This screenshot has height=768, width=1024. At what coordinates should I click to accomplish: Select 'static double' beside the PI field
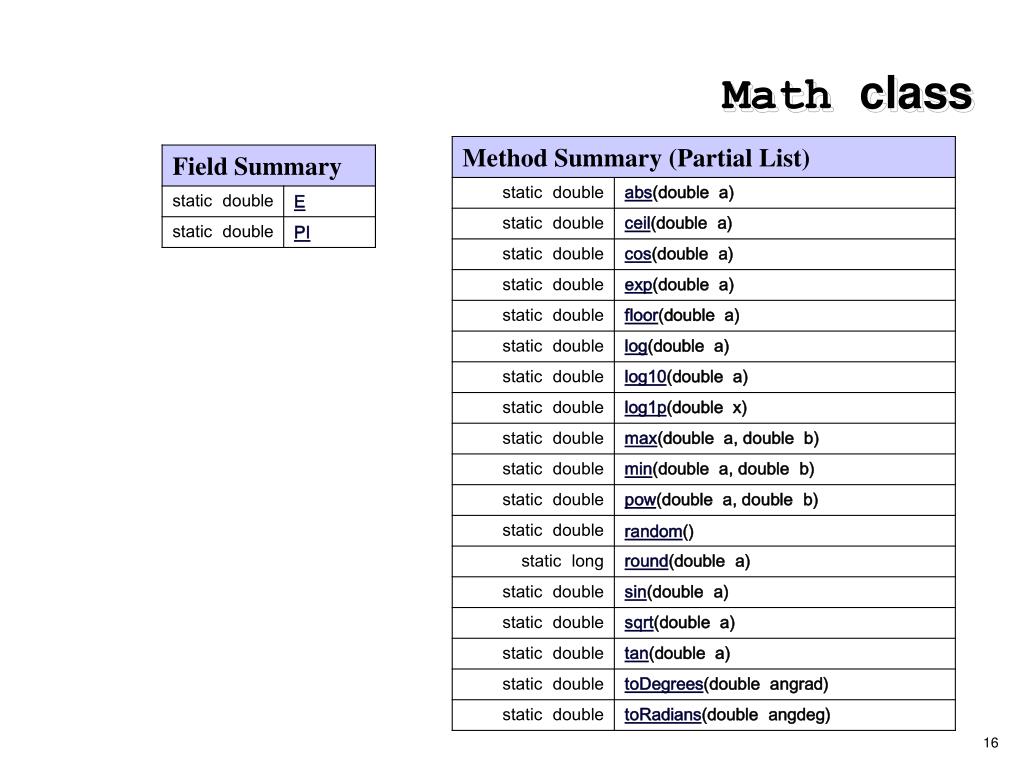(x=223, y=232)
